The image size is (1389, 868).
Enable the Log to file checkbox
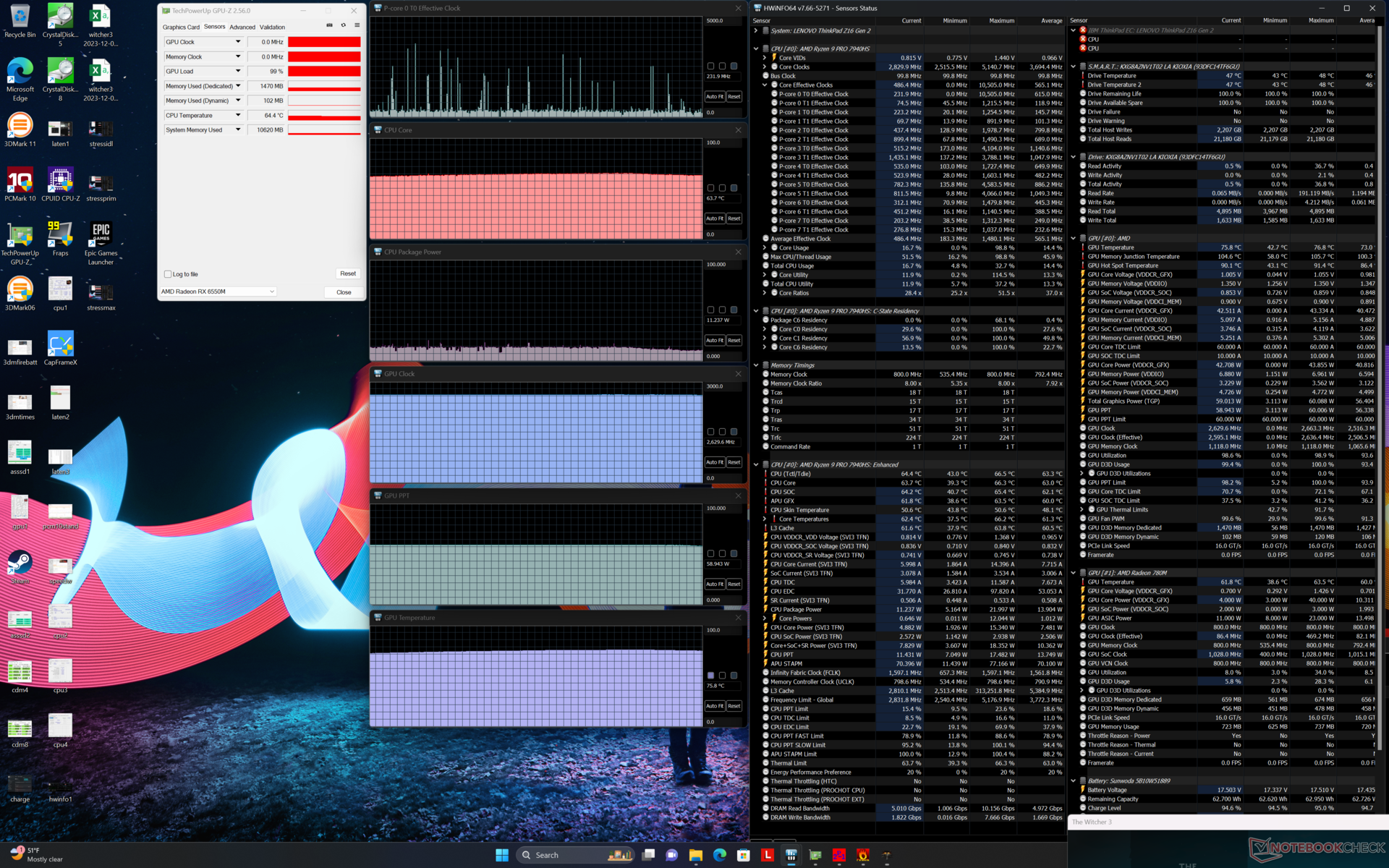click(168, 274)
